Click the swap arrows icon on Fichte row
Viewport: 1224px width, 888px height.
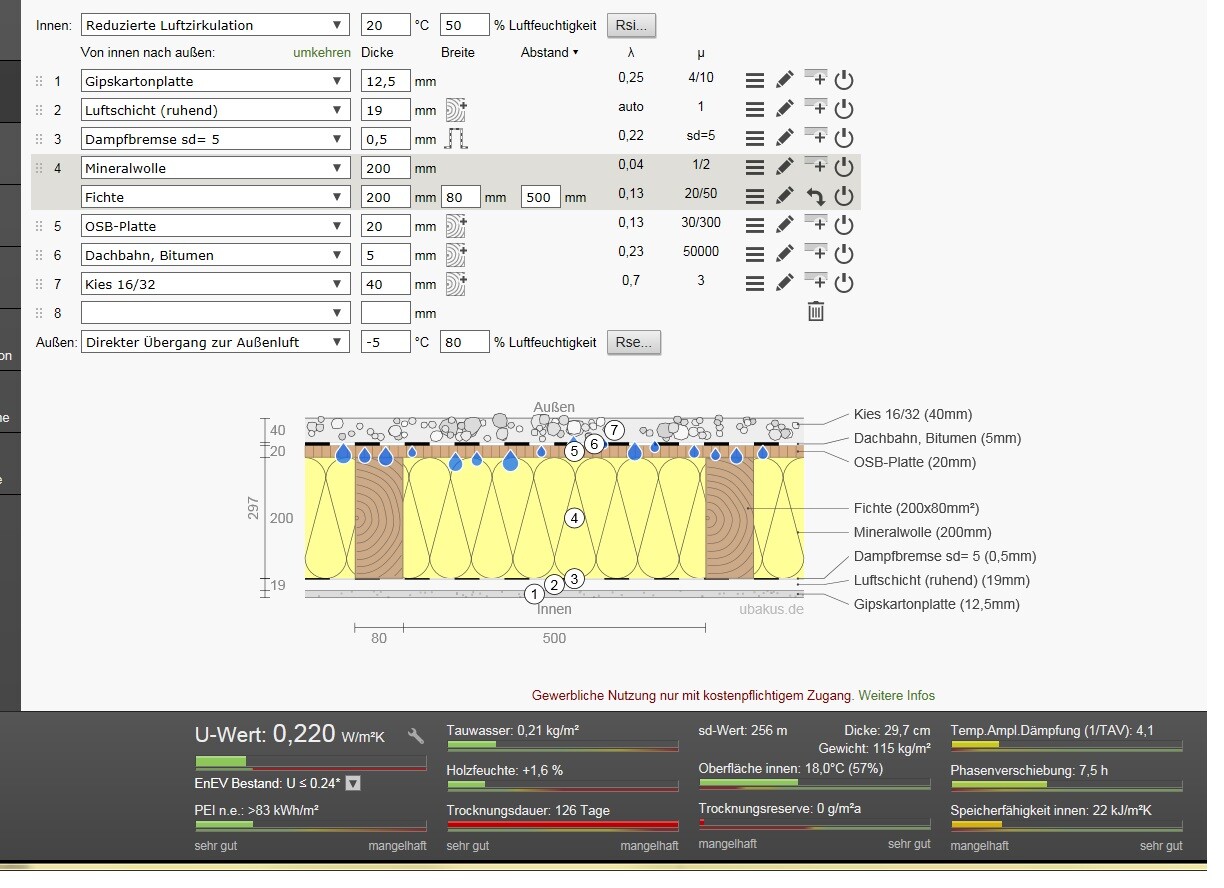pos(815,197)
